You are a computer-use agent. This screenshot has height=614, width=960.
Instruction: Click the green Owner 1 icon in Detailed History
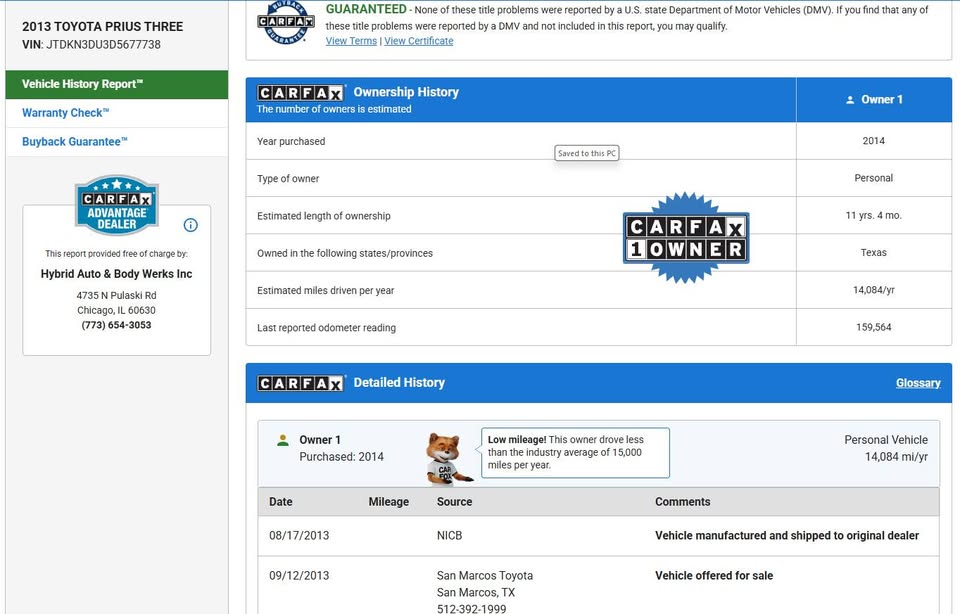click(x=283, y=440)
